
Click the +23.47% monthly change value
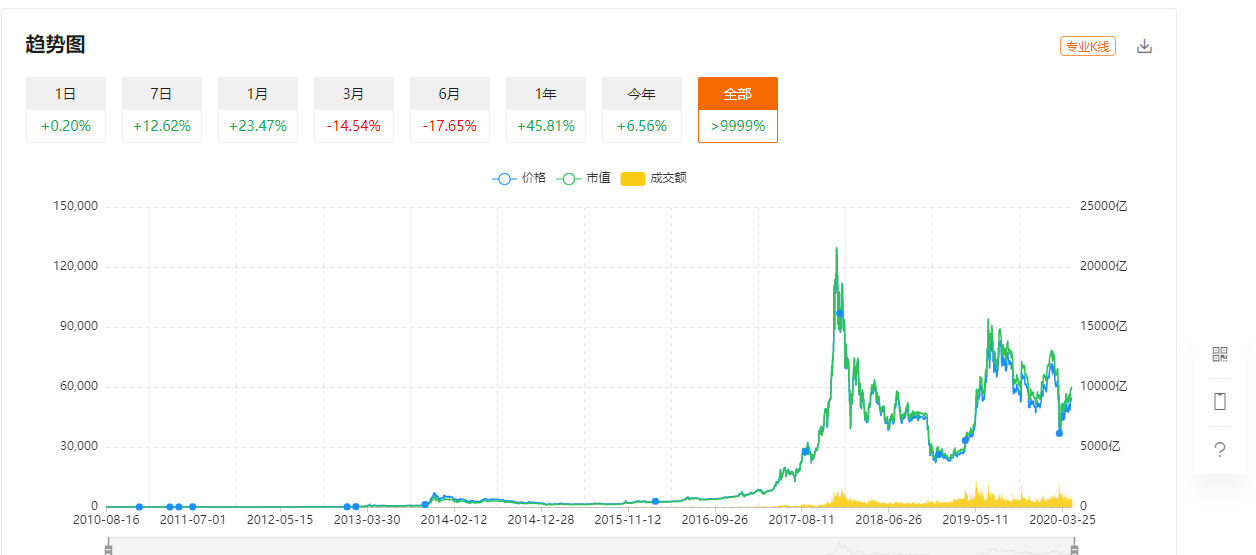[x=258, y=126]
